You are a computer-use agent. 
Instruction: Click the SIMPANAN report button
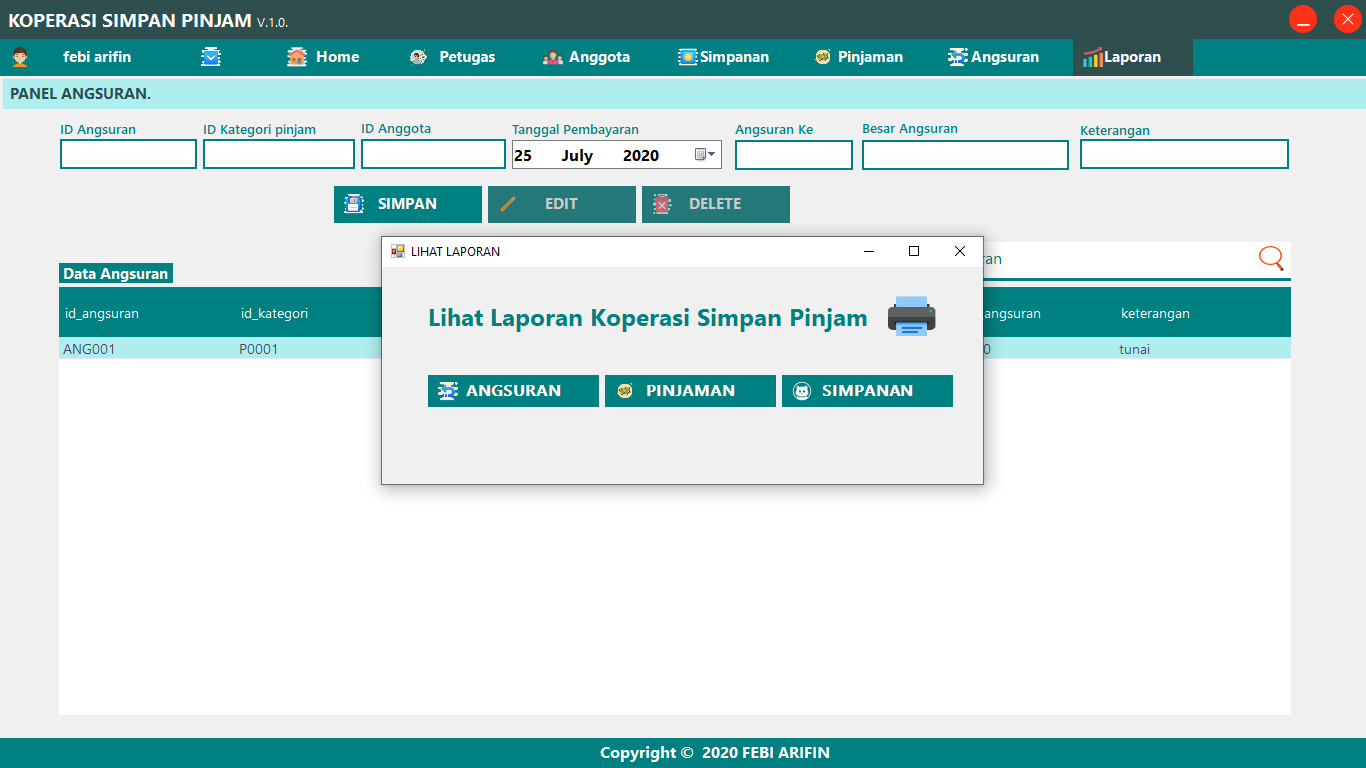point(866,390)
